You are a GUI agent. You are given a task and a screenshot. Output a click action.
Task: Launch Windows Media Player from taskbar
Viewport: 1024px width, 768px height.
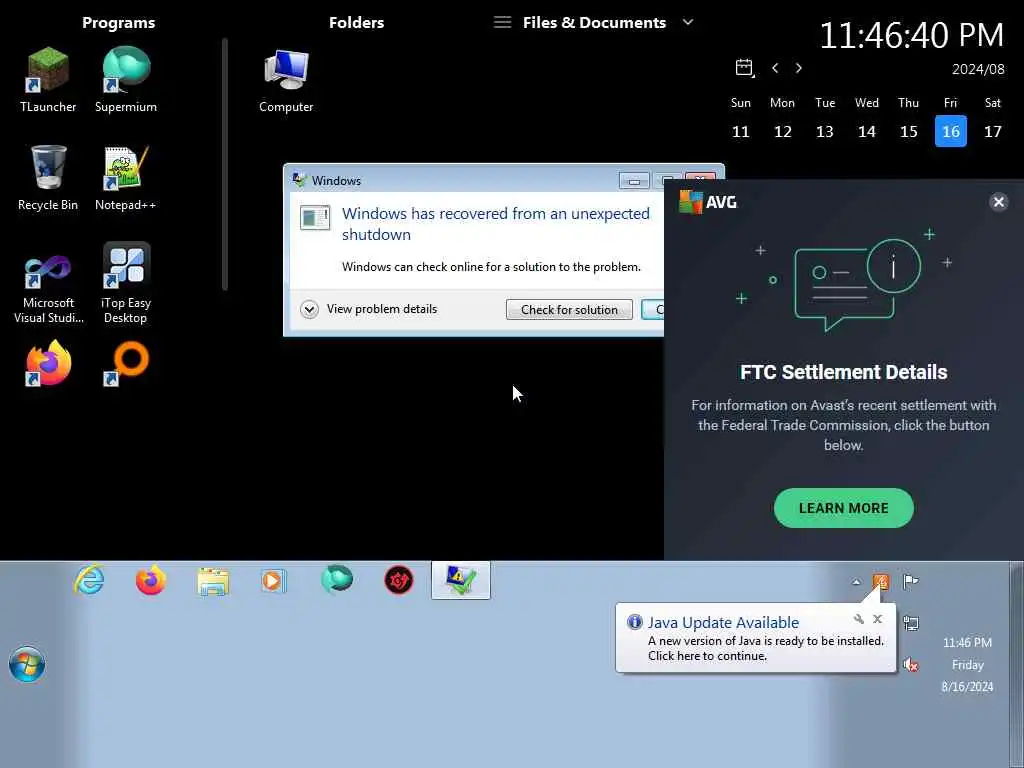274,580
